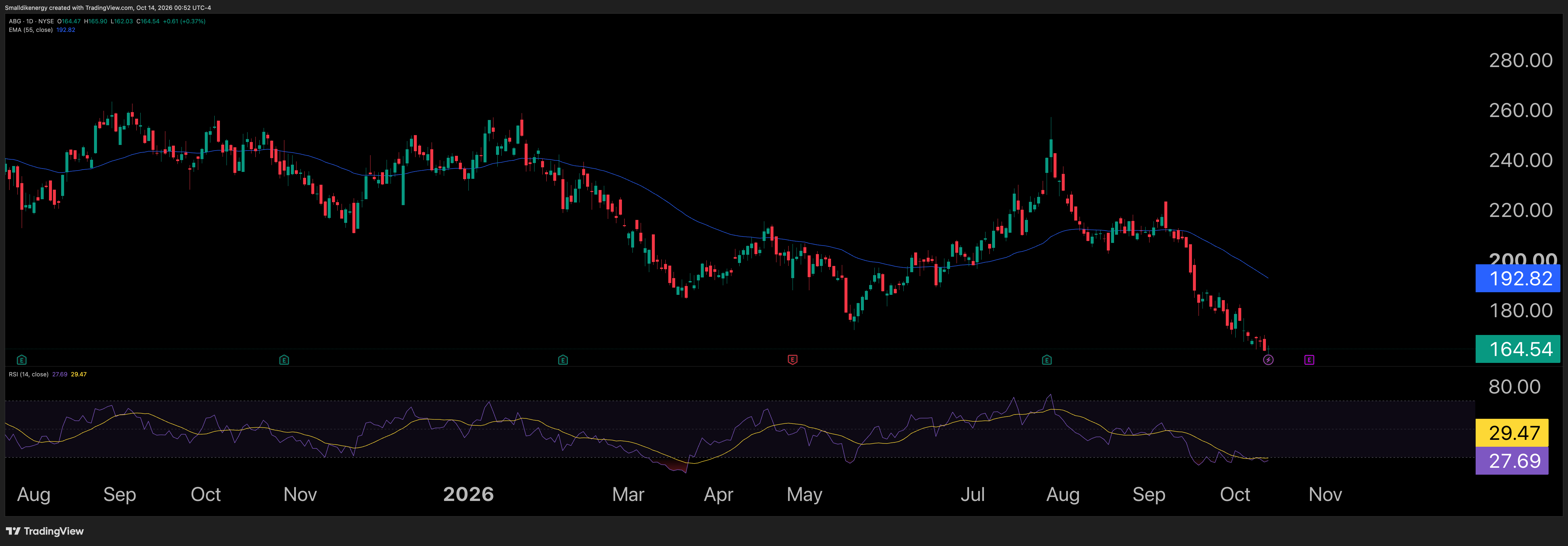The width and height of the screenshot is (1568, 546).
Task: Open the magenta upcoming earnings marker
Action: 1309,360
